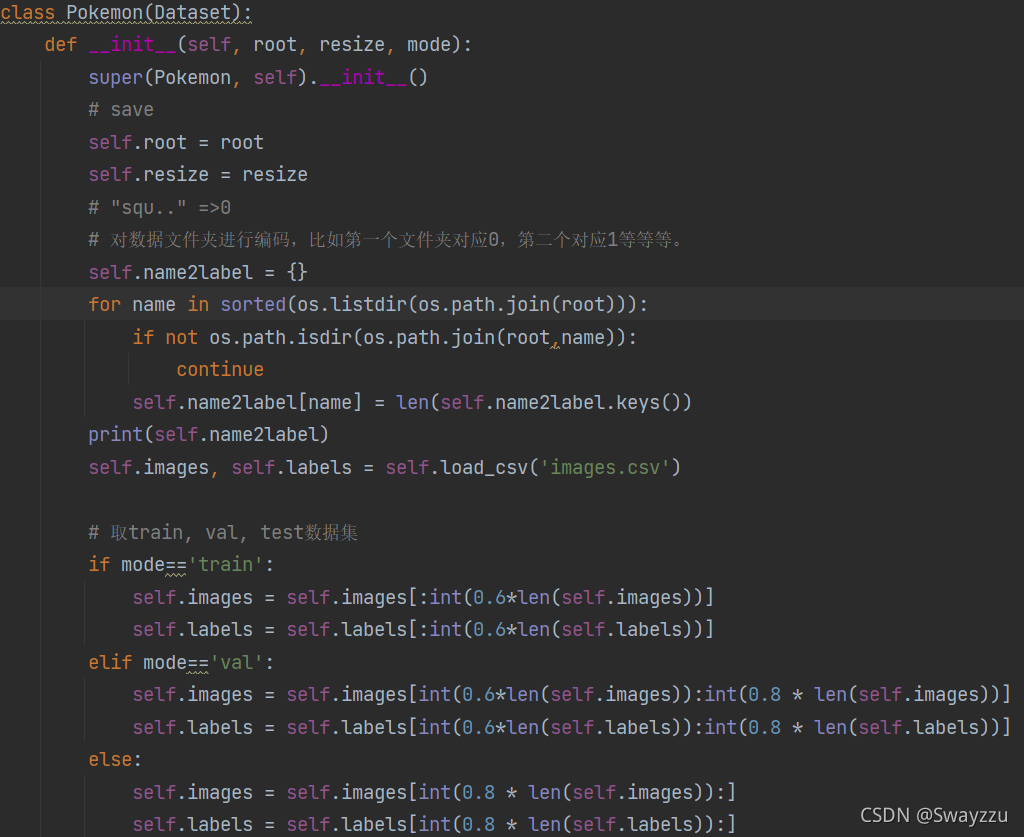
Task: Click the line self.root = root
Action: [176, 142]
